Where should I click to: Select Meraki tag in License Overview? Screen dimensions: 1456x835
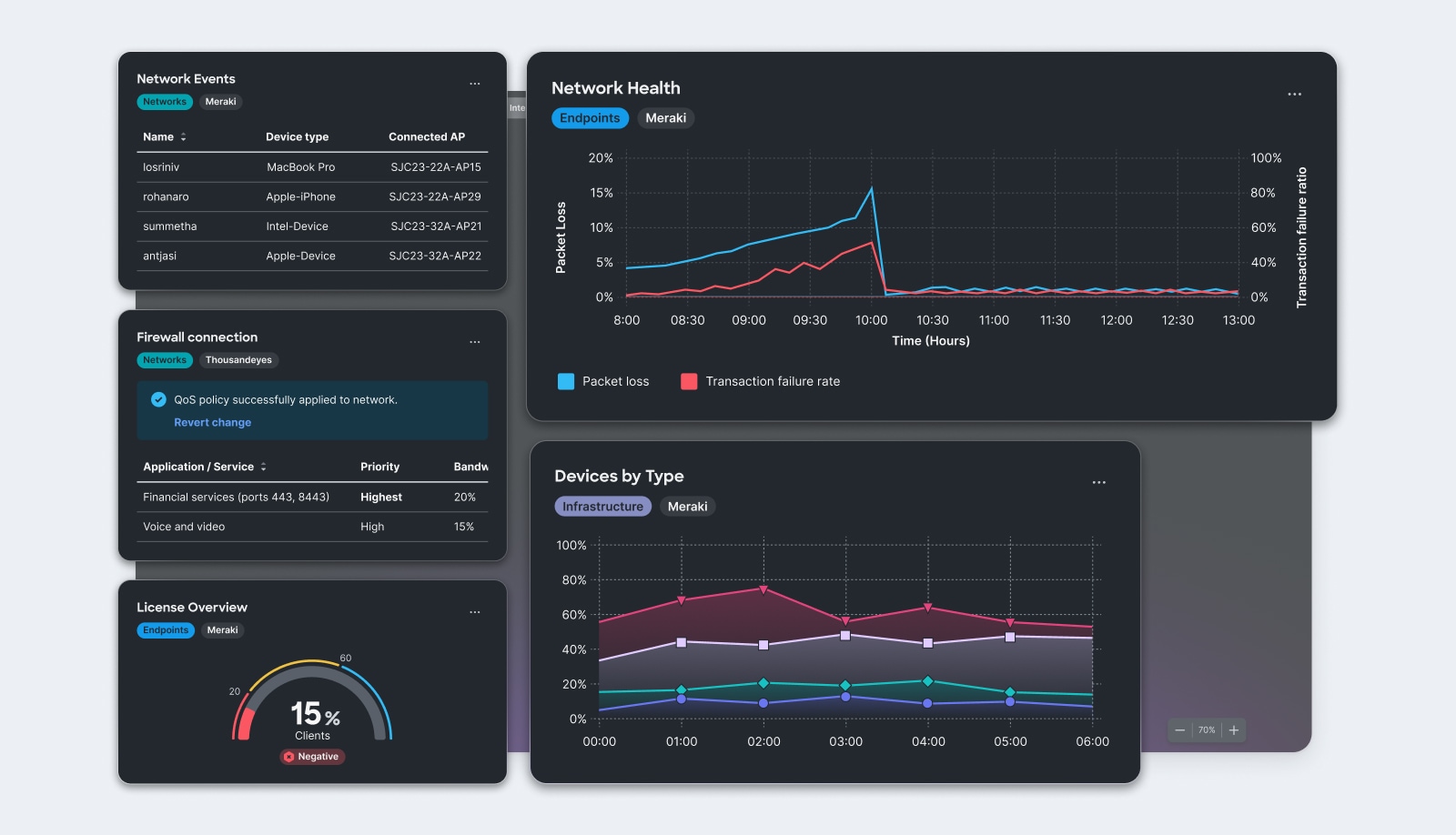tap(222, 630)
